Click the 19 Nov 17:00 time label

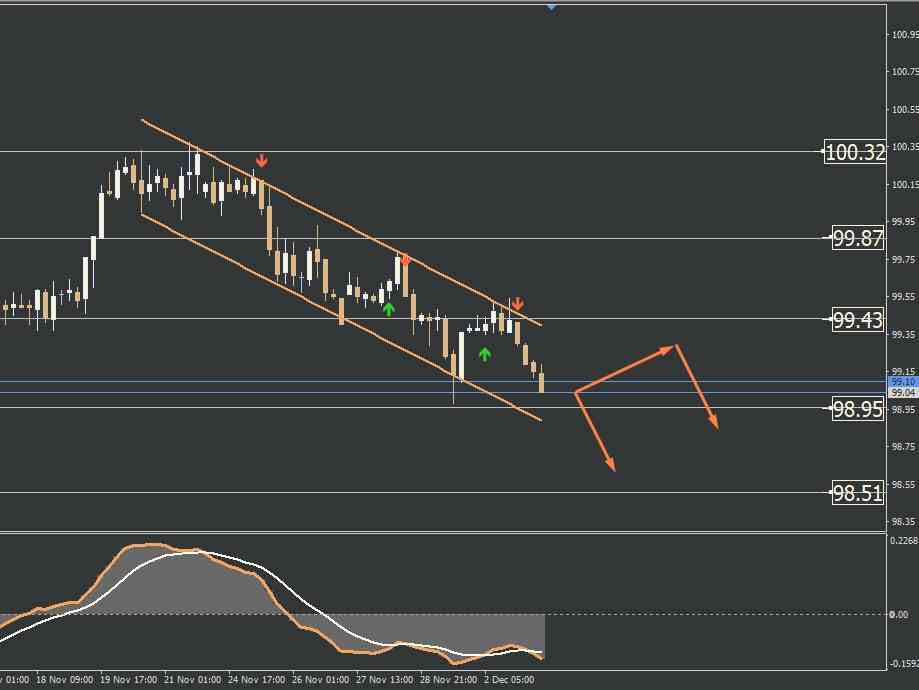(x=128, y=680)
